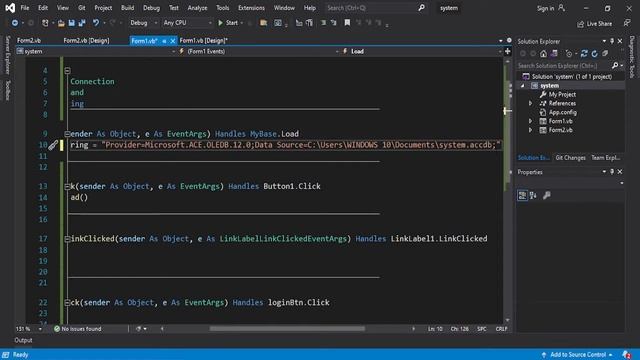The image size is (640, 360).
Task: Click the Save All icon
Action: click(82, 23)
